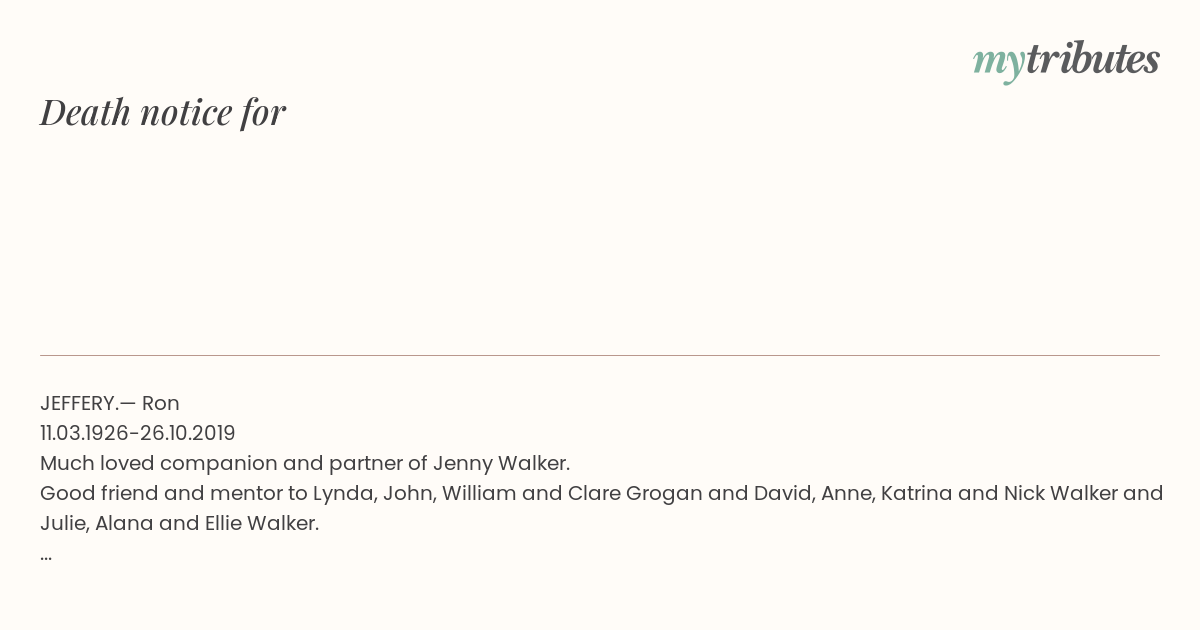Expand the notice via the trailing ellipsis
Screen dimensions: 1200x630
point(46,555)
